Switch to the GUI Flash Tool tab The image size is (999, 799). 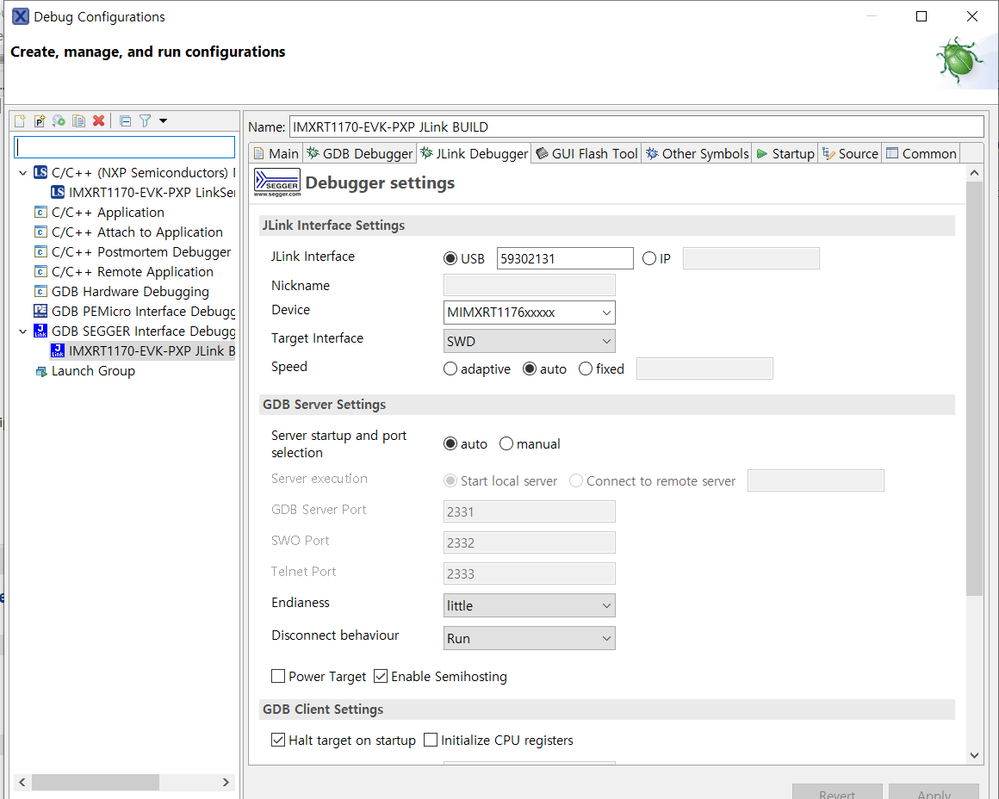click(586, 154)
